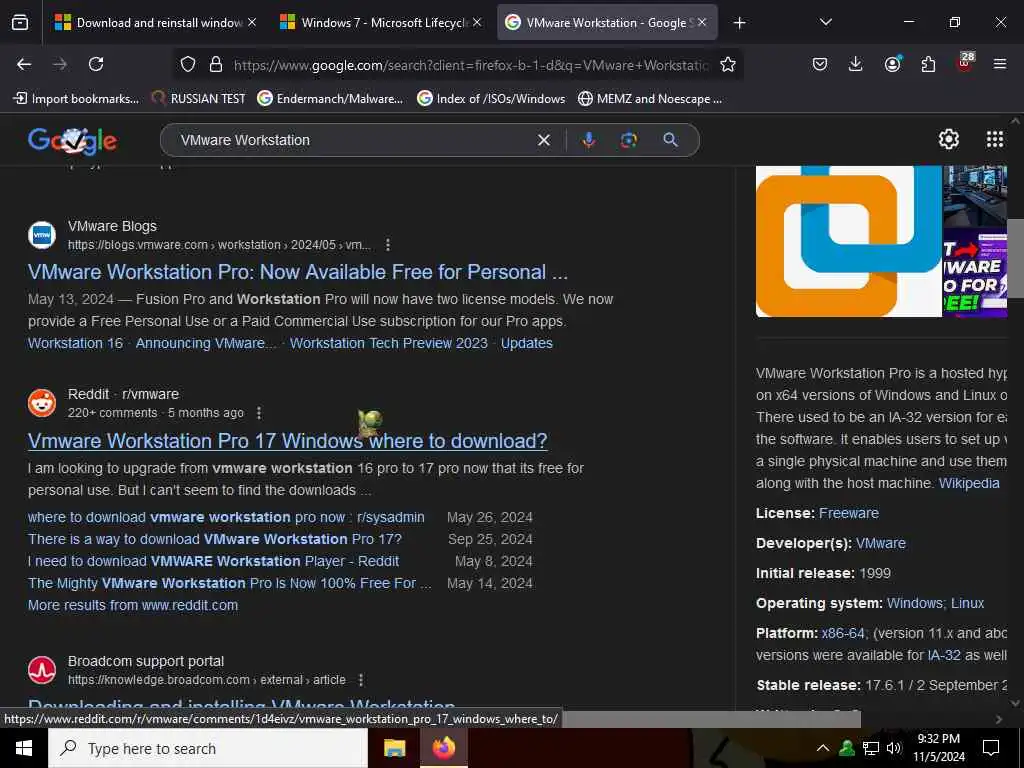This screenshot has height=768, width=1024.
Task: Click the Type here to search box
Action: point(208,748)
